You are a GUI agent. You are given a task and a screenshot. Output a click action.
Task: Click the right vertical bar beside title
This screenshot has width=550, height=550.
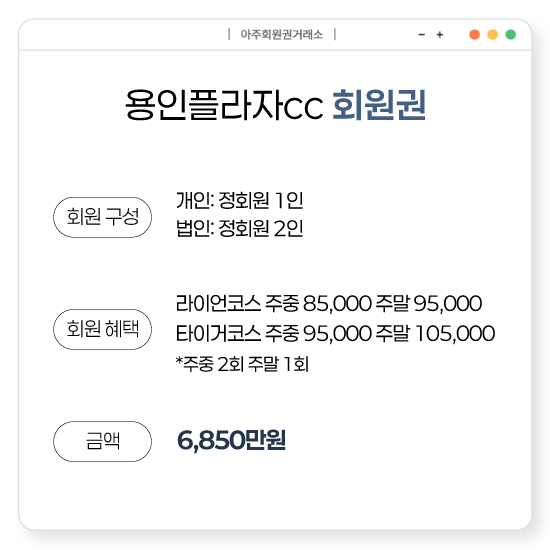[x=335, y=34]
